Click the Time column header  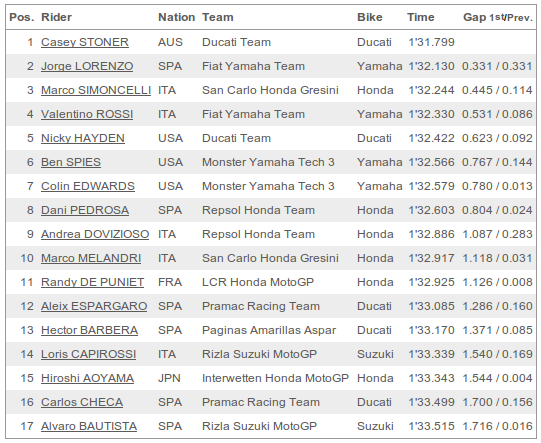pyautogui.click(x=421, y=17)
